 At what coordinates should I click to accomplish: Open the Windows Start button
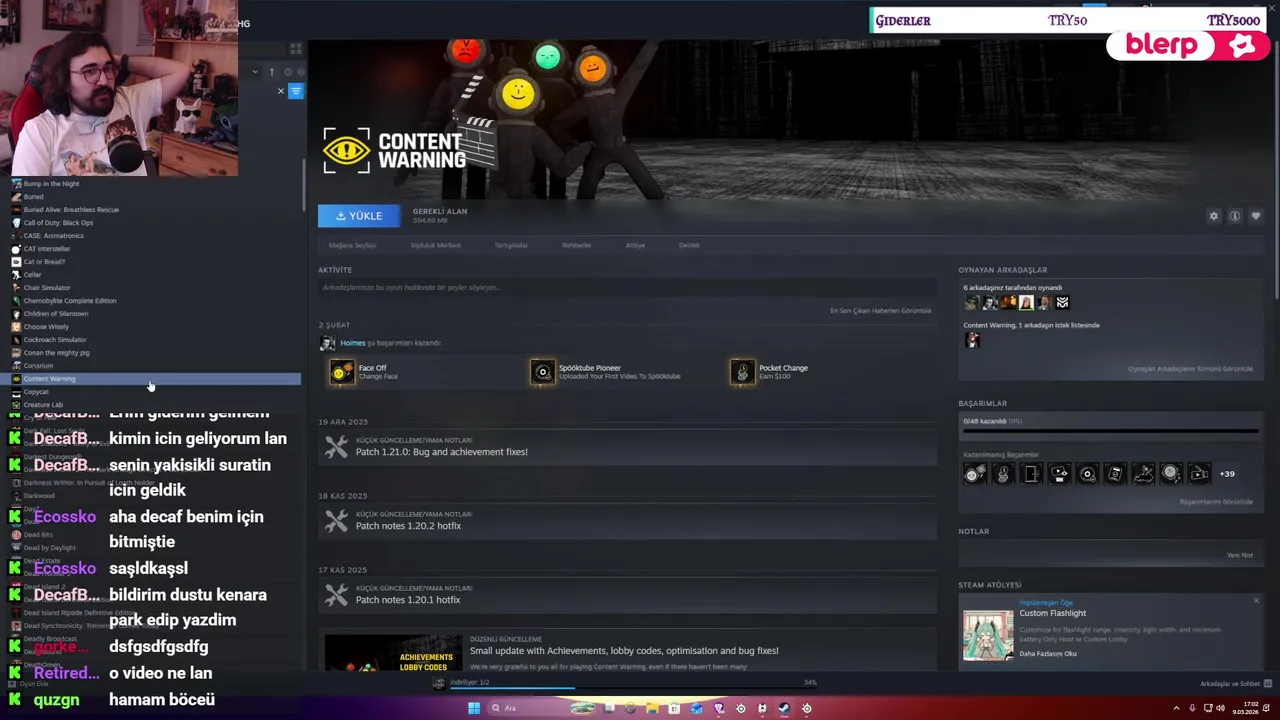[473, 708]
